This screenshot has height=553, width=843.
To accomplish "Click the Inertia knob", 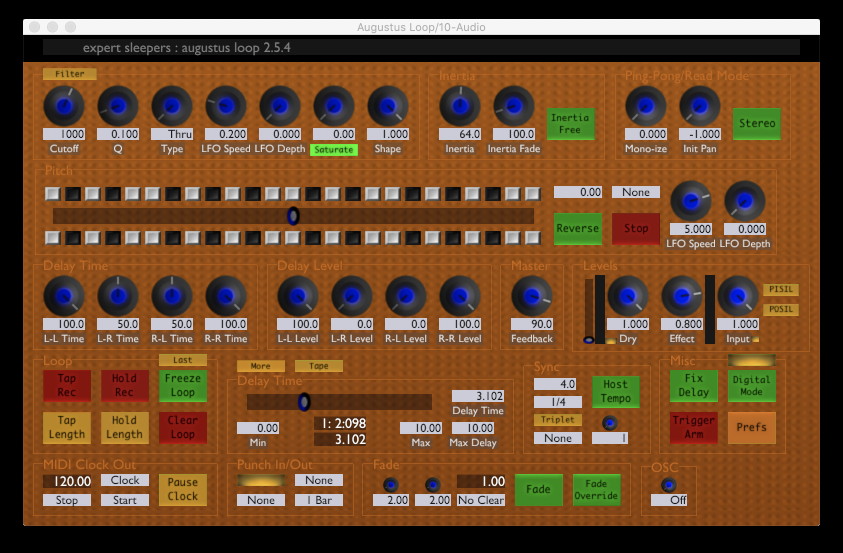I will click(x=460, y=106).
